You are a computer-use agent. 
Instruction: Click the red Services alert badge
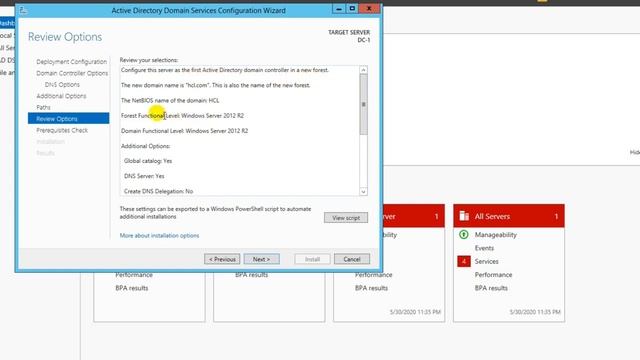464,261
